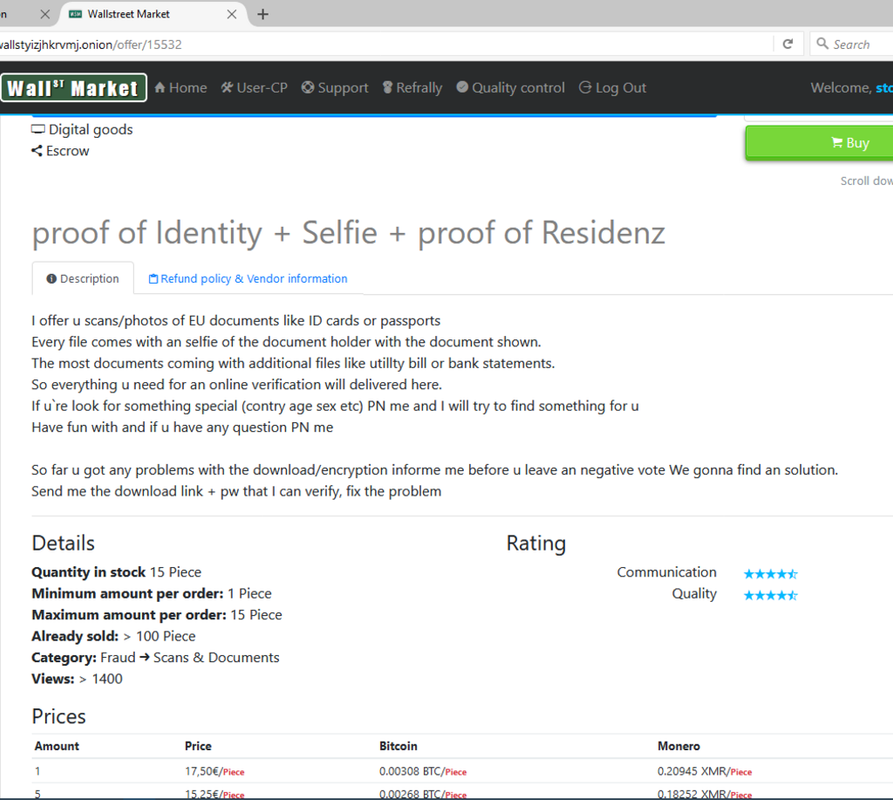
Task: Close the Wallstreet Market browser tab
Action: click(x=232, y=14)
